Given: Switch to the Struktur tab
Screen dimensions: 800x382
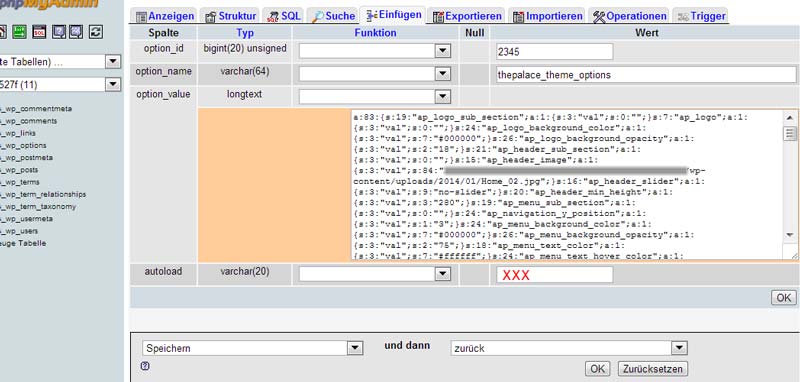Looking at the screenshot, I should (231, 16).
